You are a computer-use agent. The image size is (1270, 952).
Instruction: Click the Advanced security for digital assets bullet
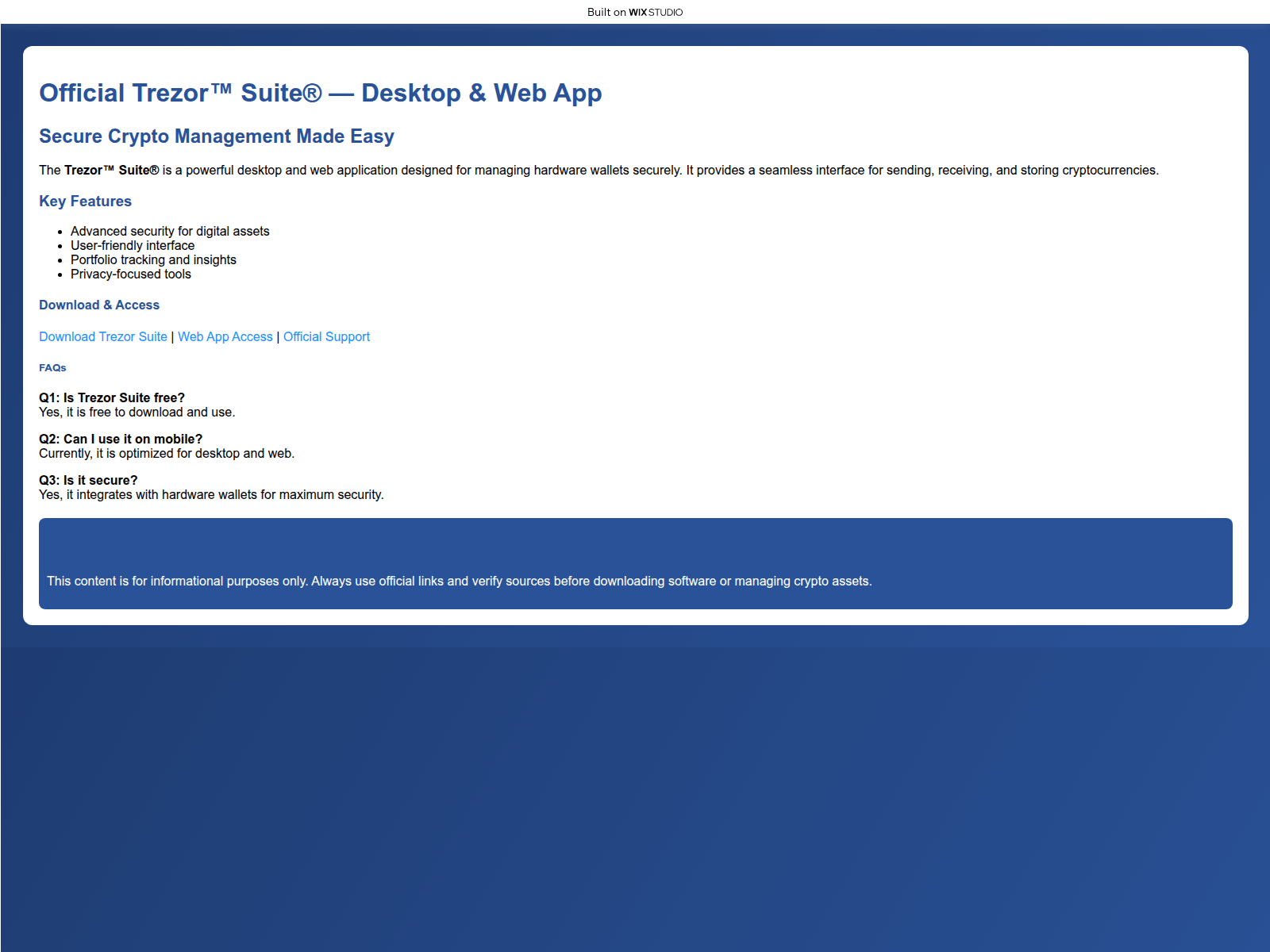(x=170, y=231)
